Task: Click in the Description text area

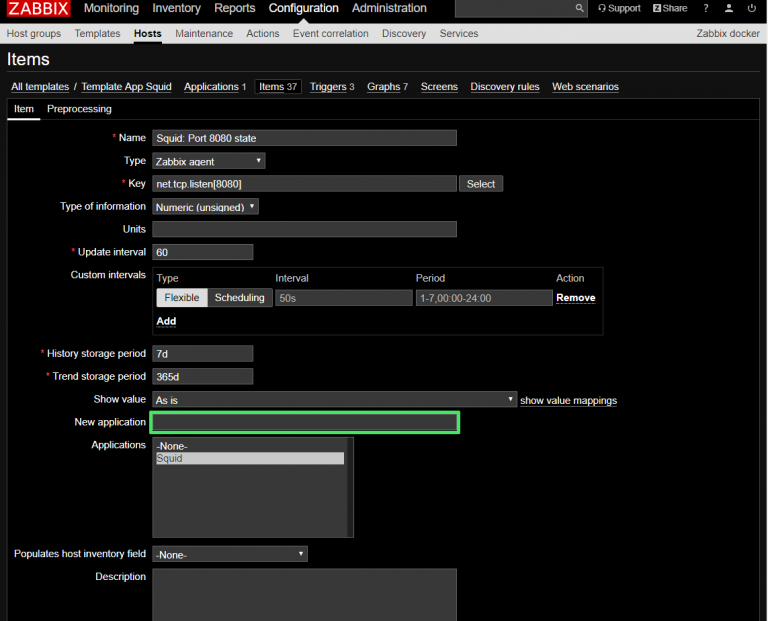Action: click(304, 595)
